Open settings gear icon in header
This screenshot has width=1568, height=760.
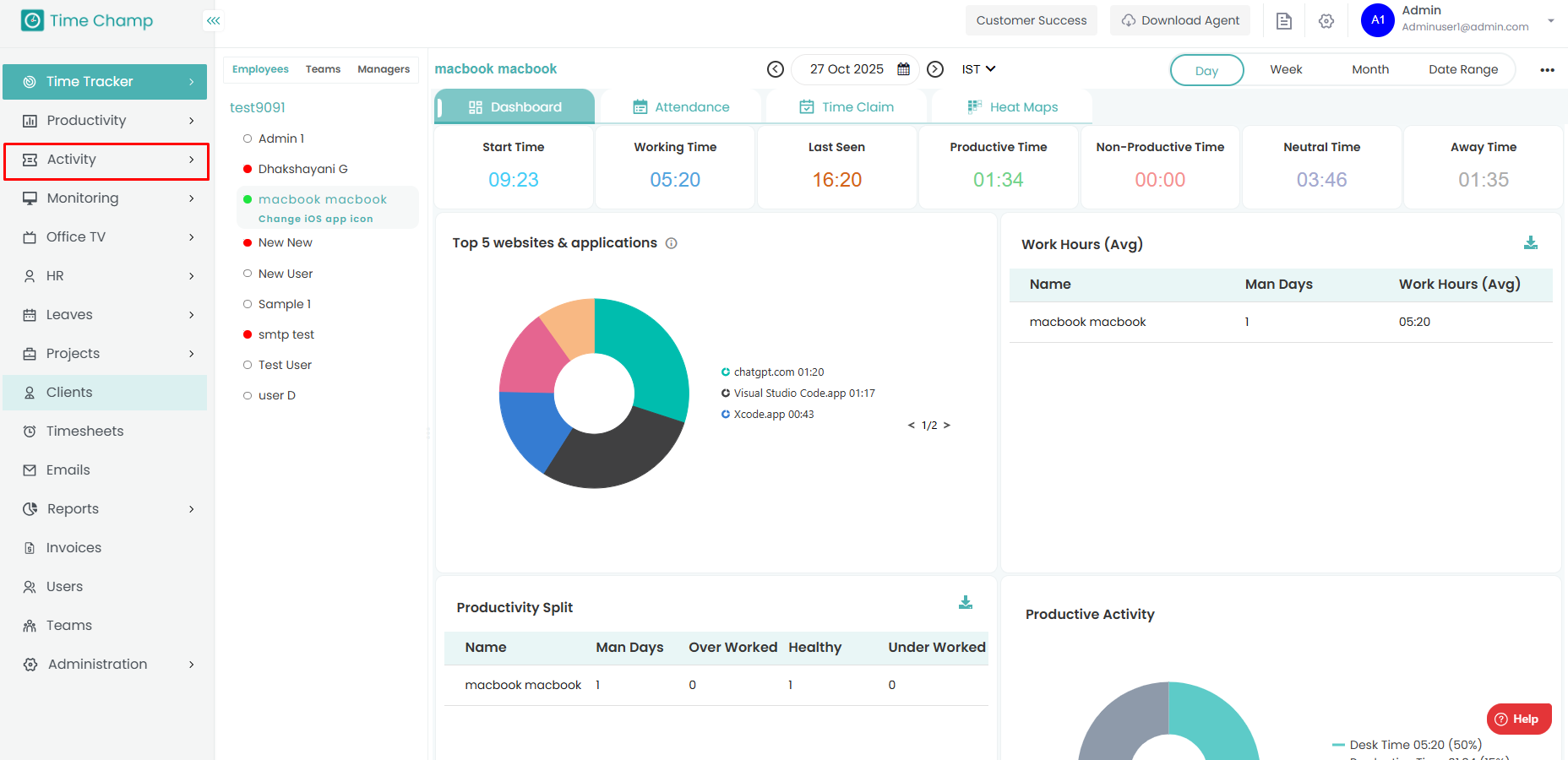pyautogui.click(x=1326, y=21)
